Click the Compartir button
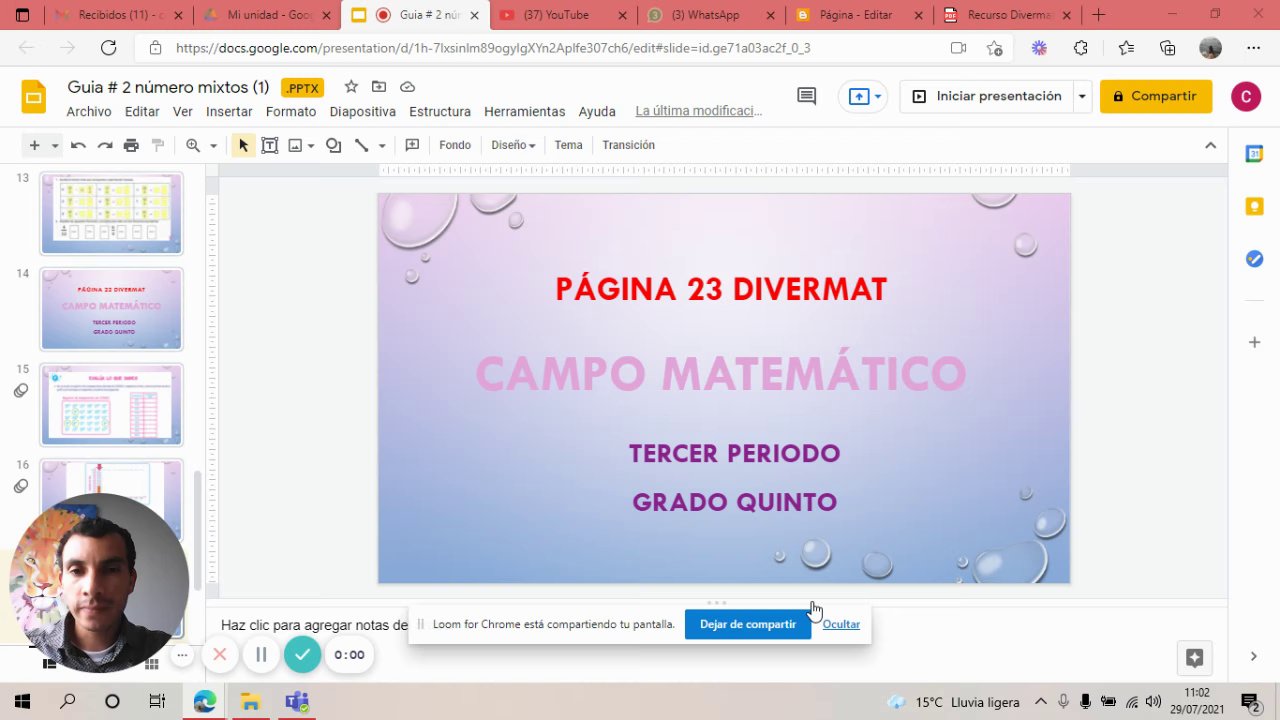Viewport: 1280px width, 720px height. click(1156, 96)
